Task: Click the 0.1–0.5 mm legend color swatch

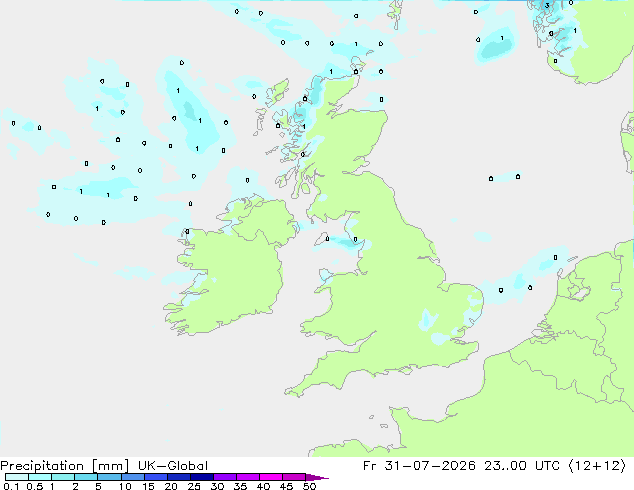Action: 17,477
